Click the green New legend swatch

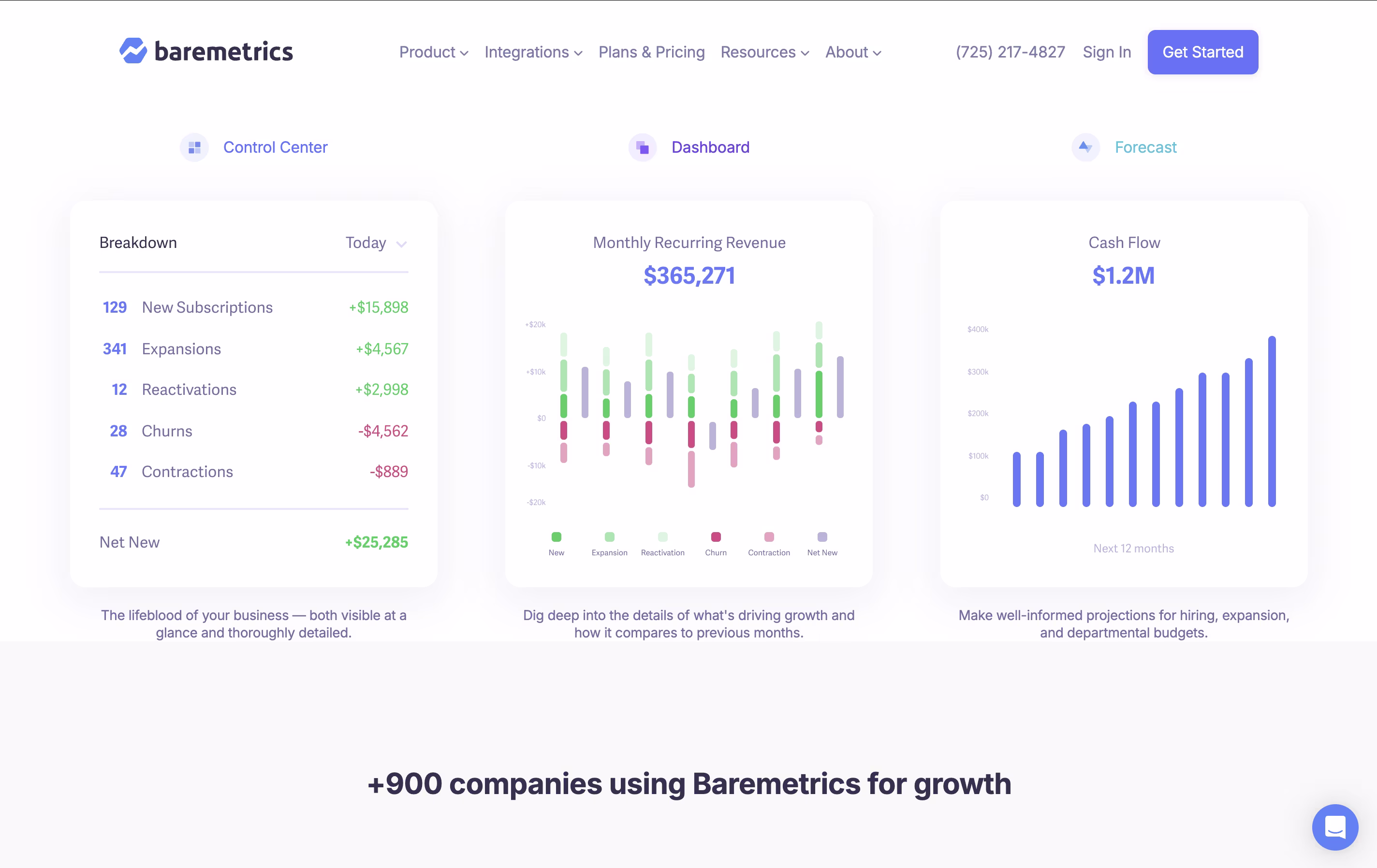(x=556, y=536)
